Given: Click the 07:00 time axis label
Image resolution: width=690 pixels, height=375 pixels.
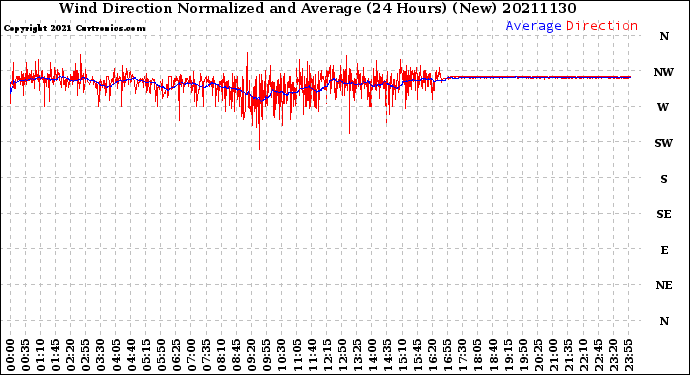Looking at the screenshot, I should [191, 355].
